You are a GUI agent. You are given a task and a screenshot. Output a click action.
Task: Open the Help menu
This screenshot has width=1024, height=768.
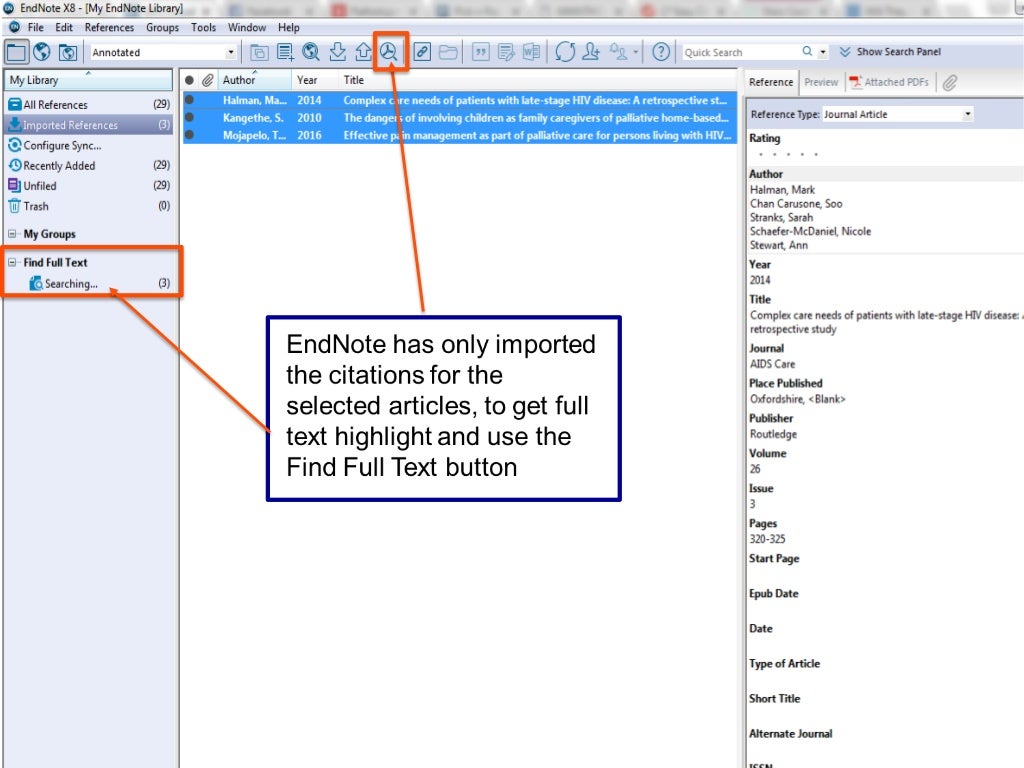coord(289,27)
